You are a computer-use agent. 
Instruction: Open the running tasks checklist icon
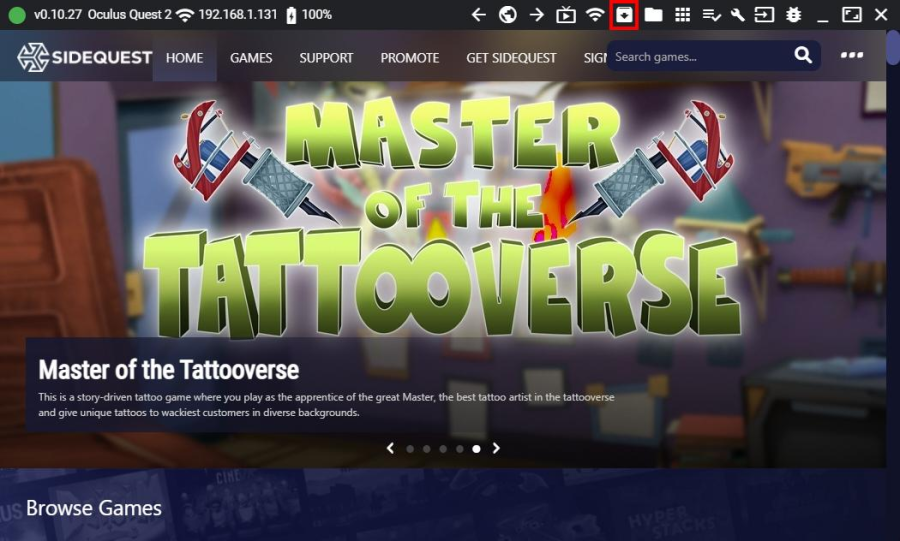(711, 15)
